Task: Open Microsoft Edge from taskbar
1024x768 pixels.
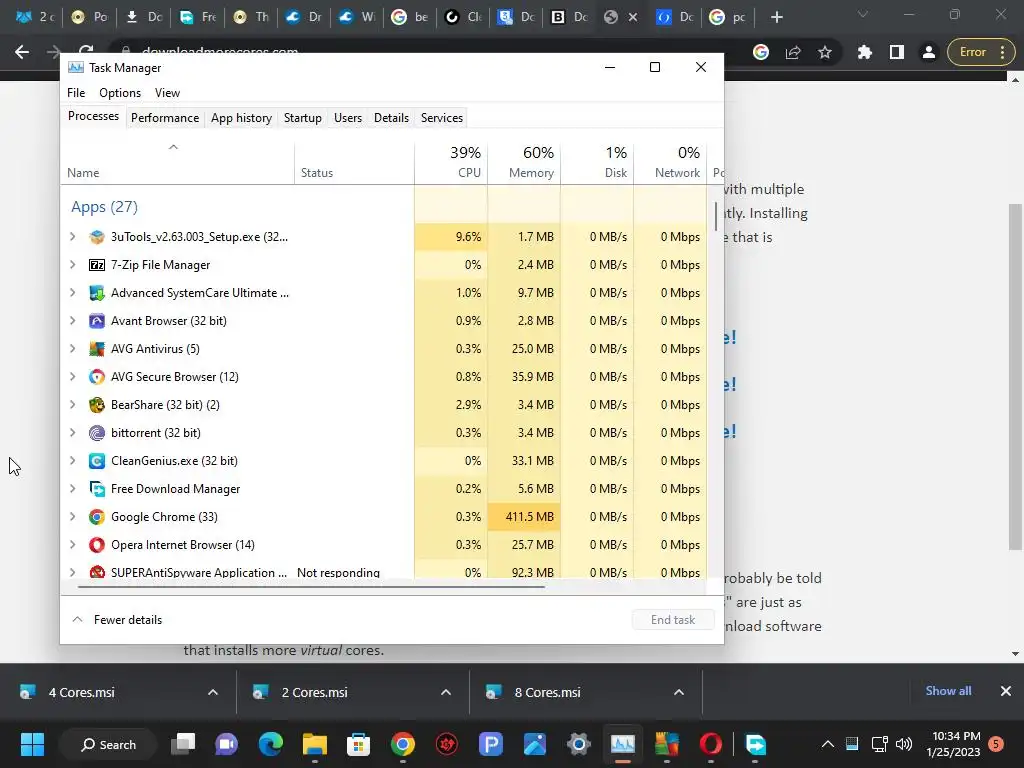Action: [x=270, y=744]
